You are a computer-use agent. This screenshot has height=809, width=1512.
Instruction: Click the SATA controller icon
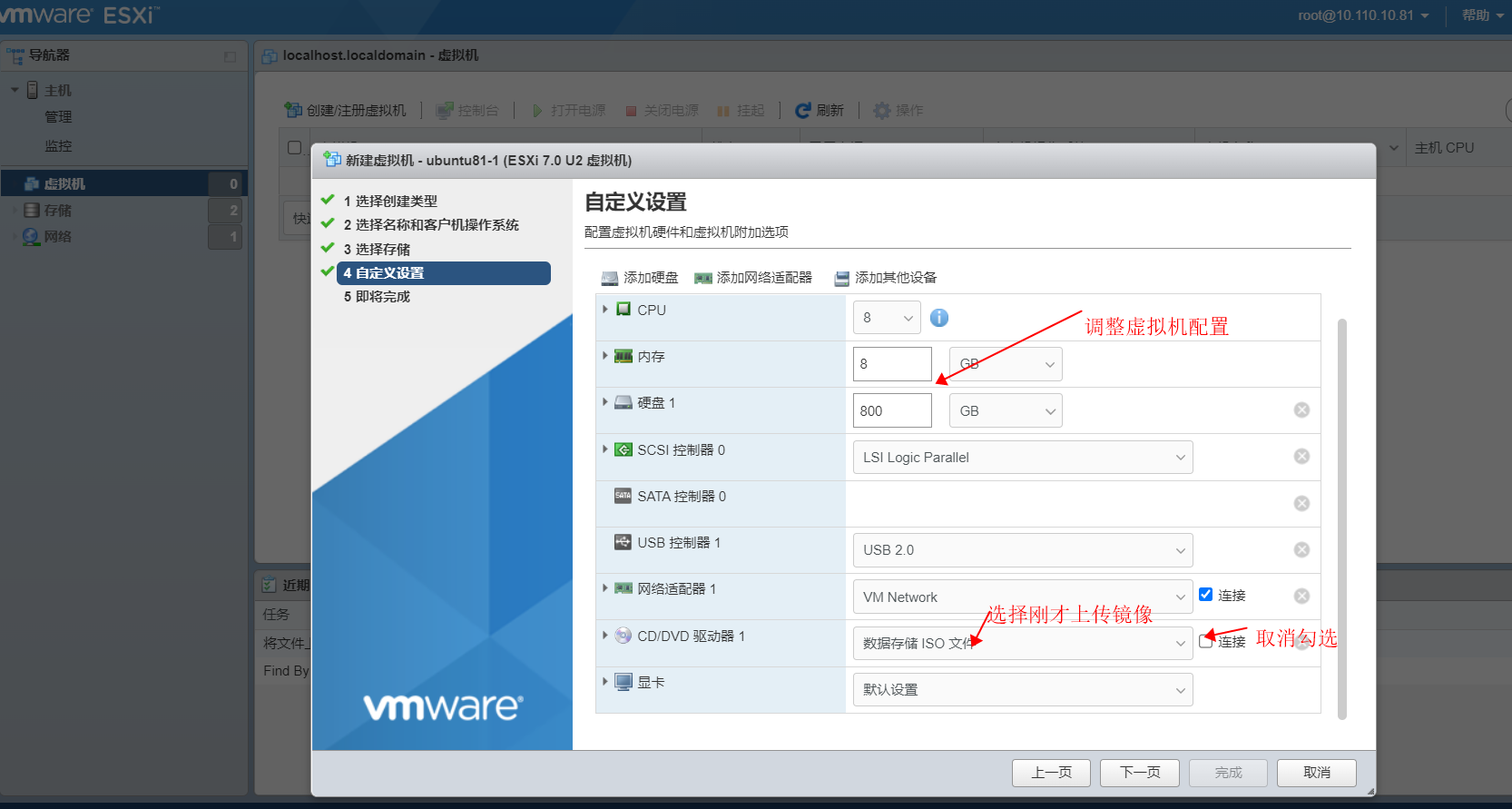click(x=623, y=496)
